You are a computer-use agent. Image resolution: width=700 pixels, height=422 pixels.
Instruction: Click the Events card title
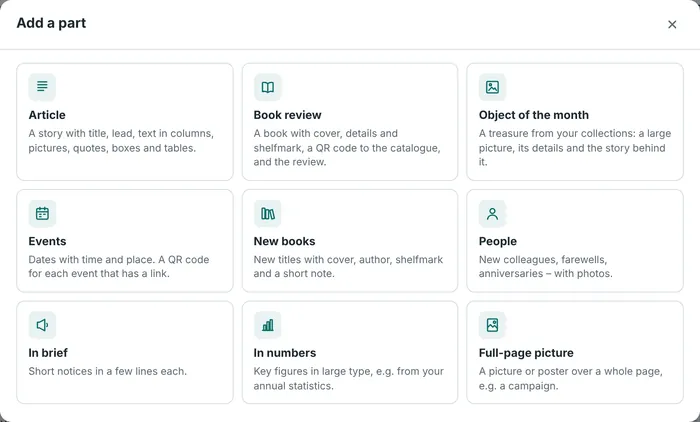pyautogui.click(x=47, y=241)
